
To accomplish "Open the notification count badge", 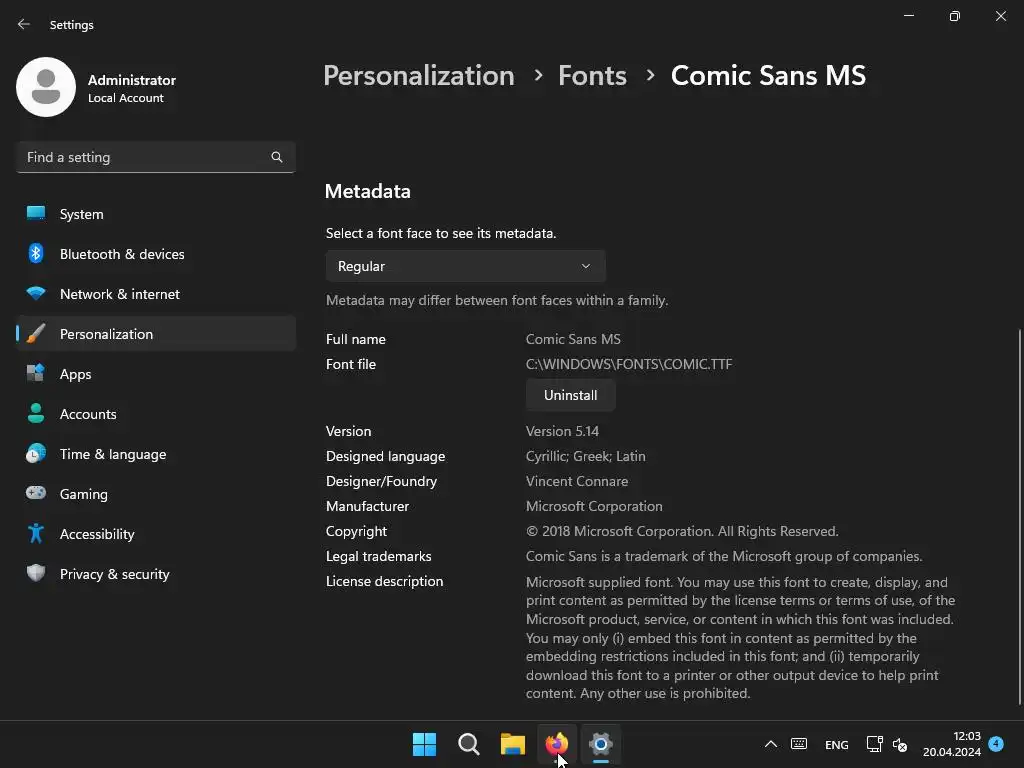I will pyautogui.click(x=996, y=744).
